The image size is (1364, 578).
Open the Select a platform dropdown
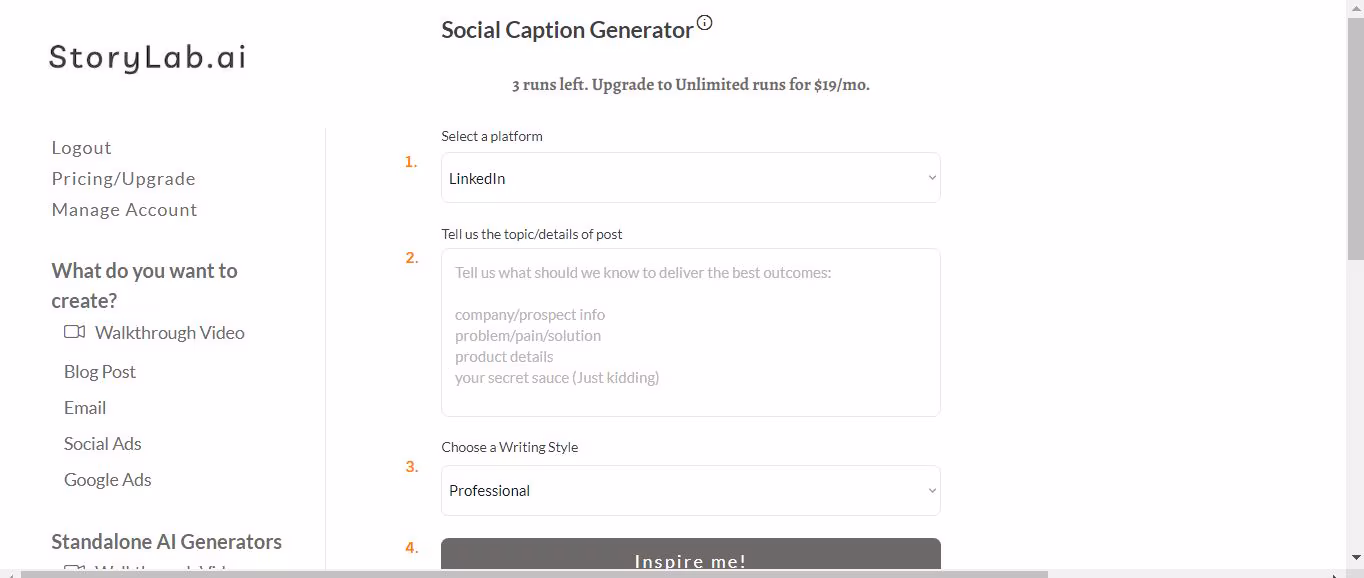point(690,178)
